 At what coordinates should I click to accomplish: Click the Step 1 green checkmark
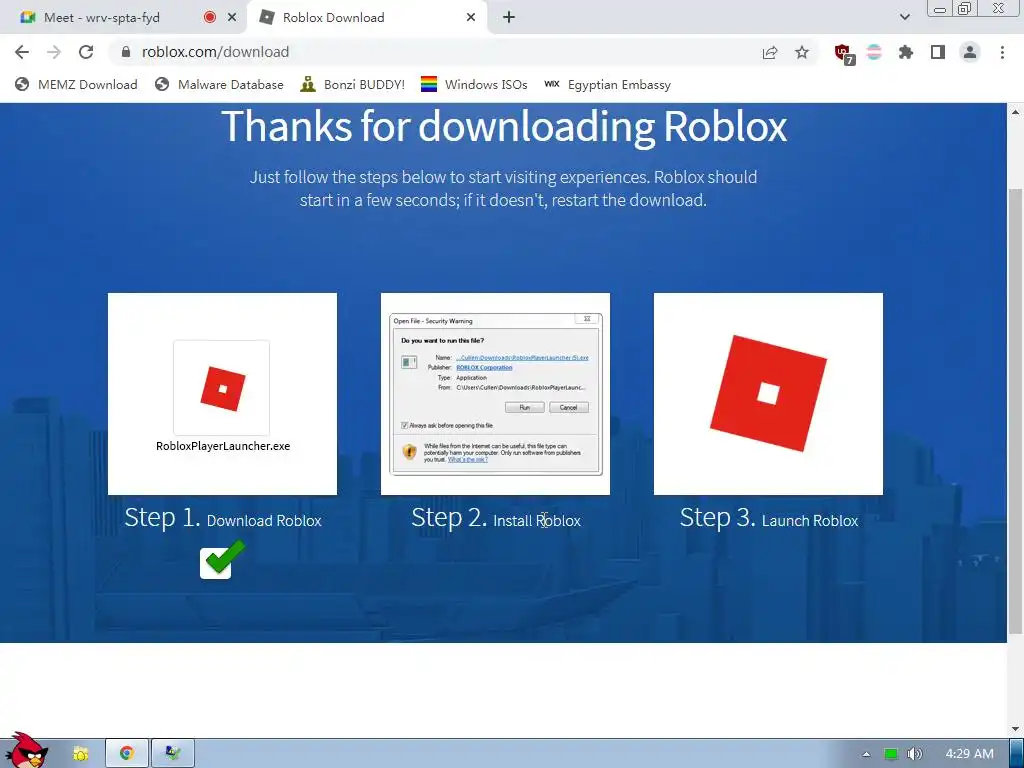pos(222,559)
